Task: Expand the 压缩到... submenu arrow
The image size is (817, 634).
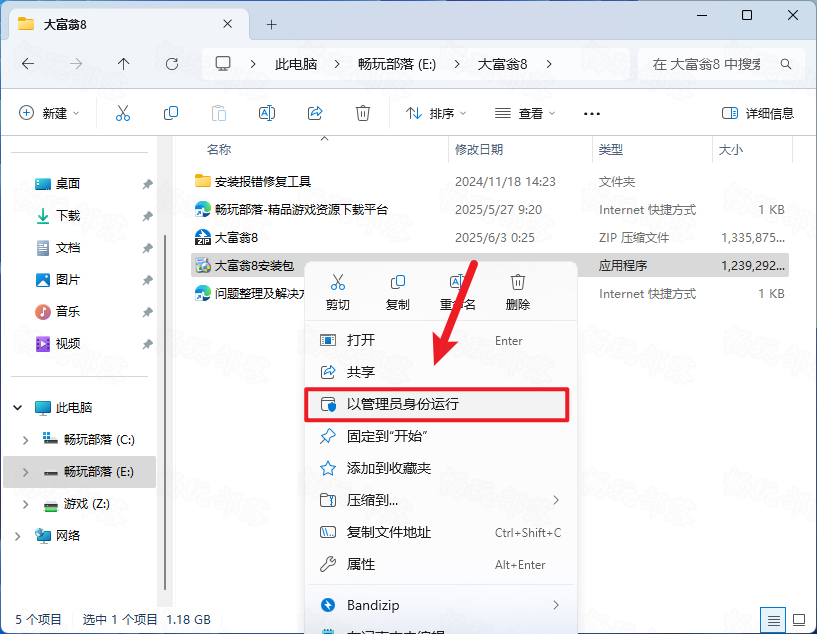Action: [x=556, y=500]
